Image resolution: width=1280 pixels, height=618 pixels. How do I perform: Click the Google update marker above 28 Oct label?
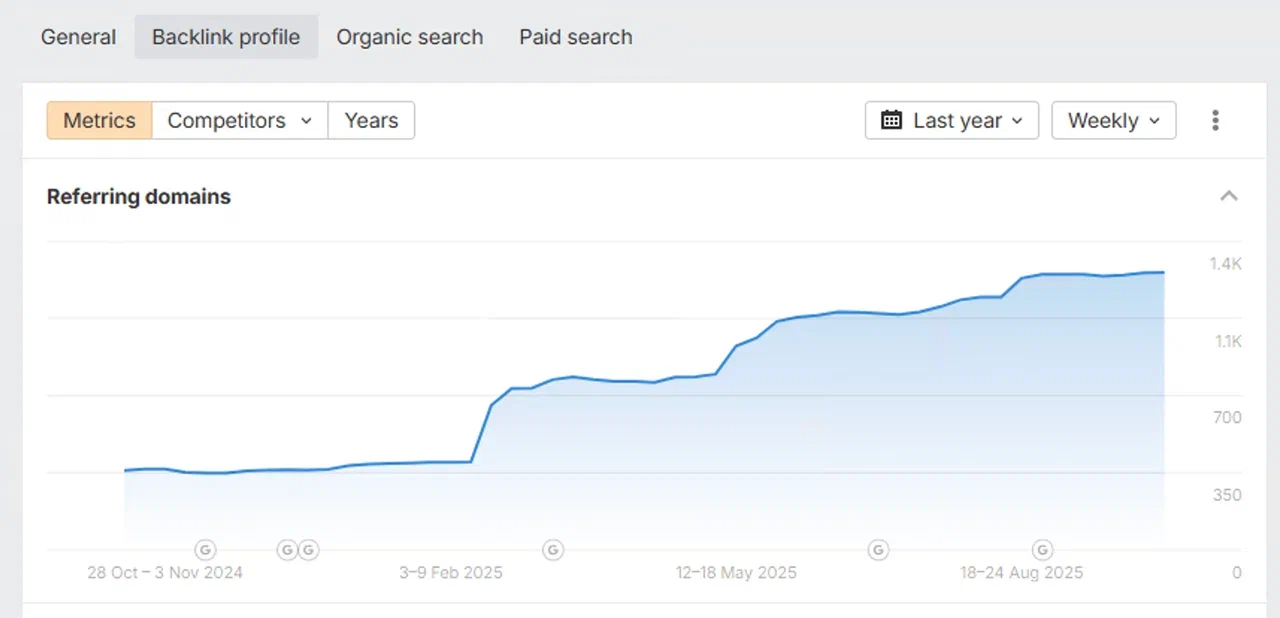(206, 550)
